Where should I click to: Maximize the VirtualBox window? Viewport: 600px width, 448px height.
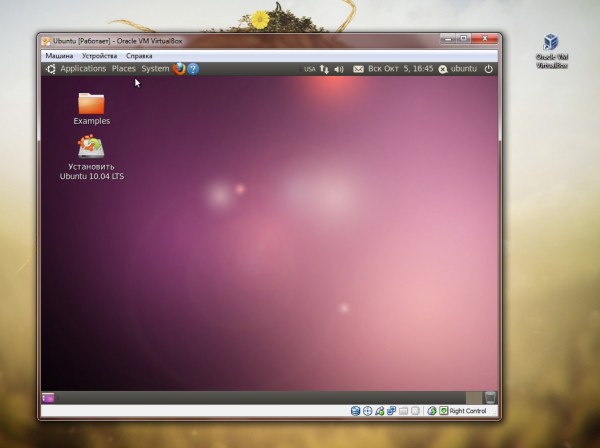click(463, 39)
